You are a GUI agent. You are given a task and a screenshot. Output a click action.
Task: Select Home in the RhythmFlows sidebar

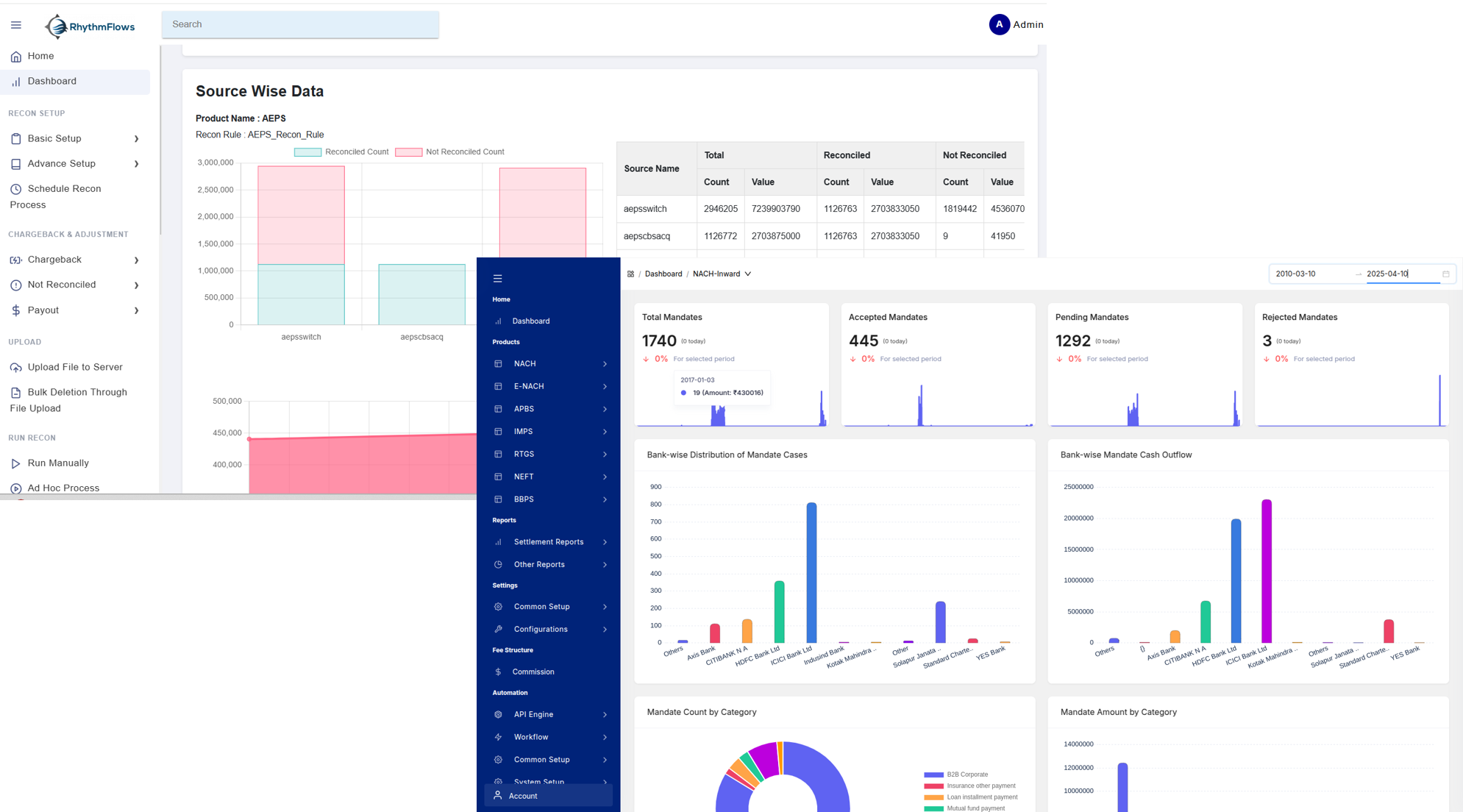40,57
